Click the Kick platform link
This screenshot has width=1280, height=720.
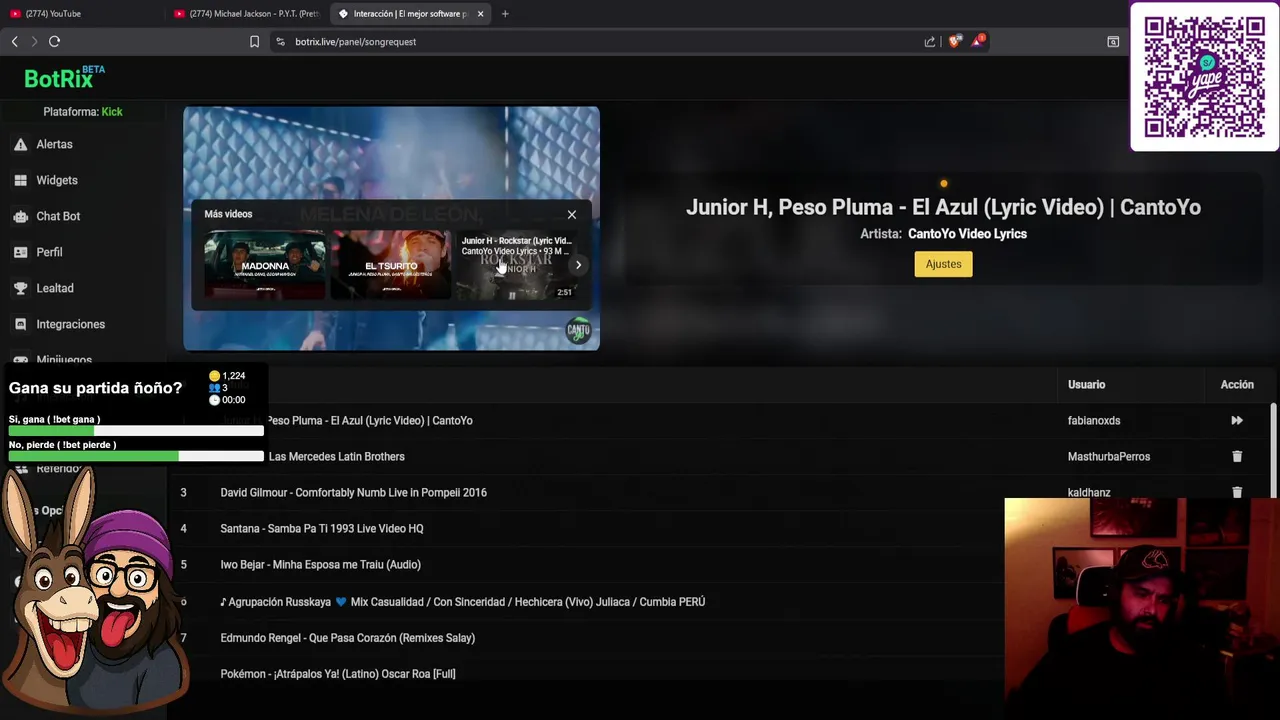pyautogui.click(x=112, y=112)
